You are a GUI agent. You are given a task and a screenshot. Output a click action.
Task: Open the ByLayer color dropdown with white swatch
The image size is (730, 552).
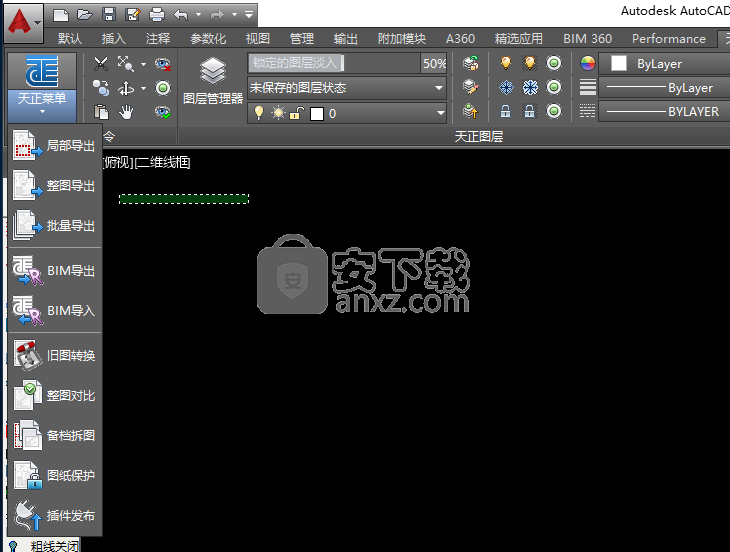pos(664,63)
